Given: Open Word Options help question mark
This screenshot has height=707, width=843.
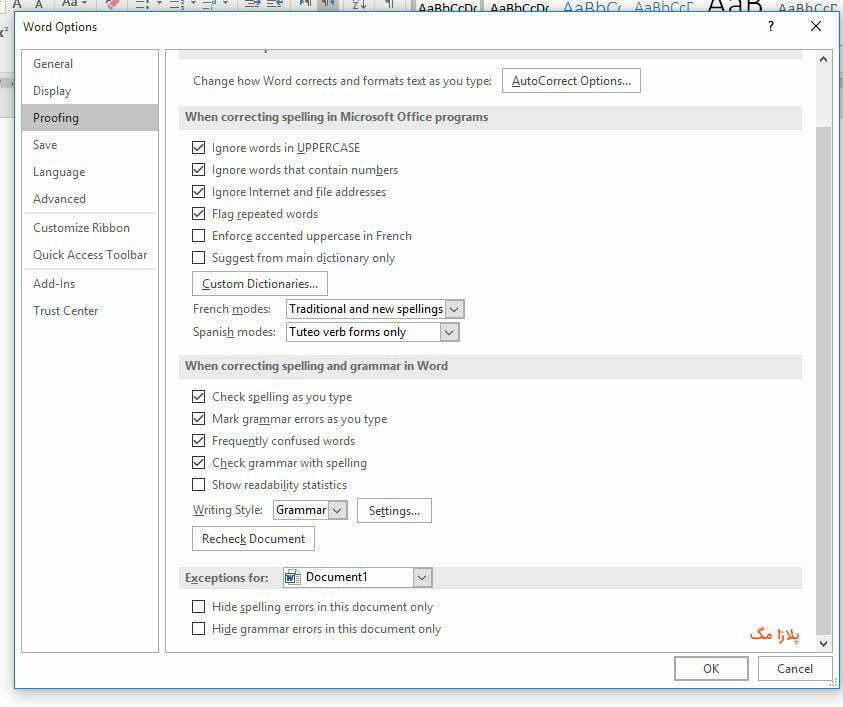Looking at the screenshot, I should tap(771, 26).
